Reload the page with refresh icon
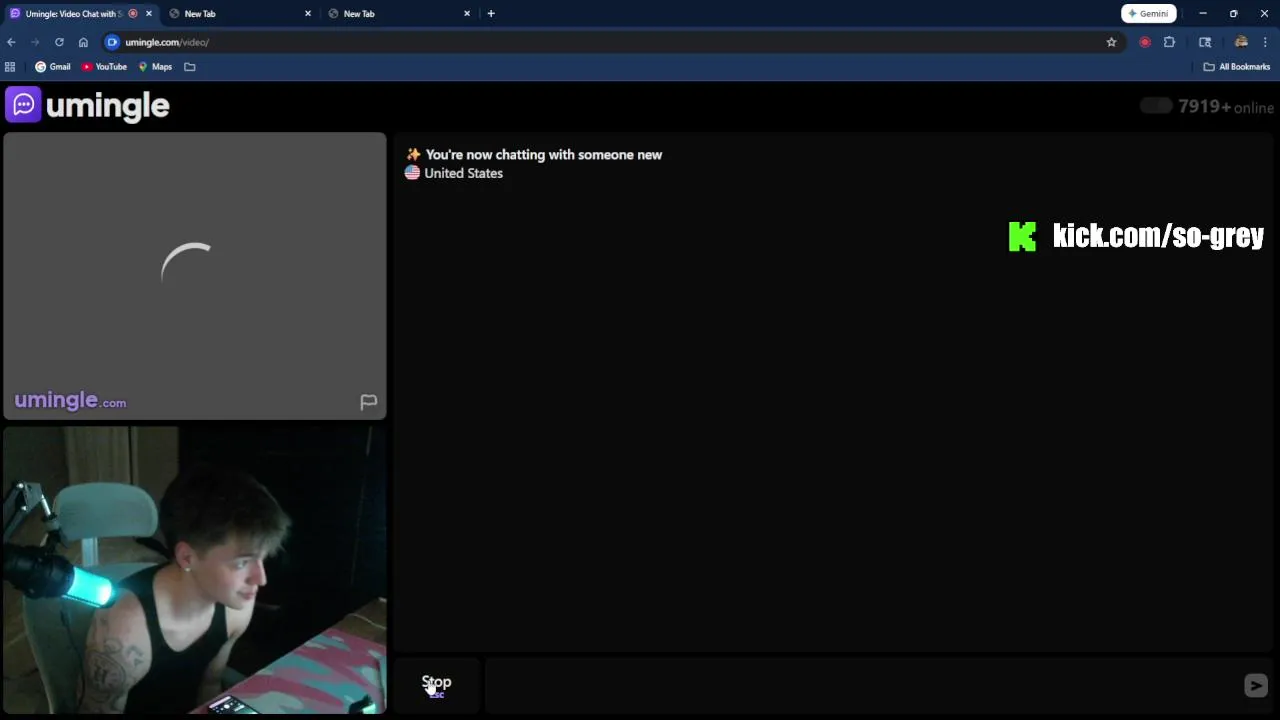Image resolution: width=1280 pixels, height=720 pixels. click(x=59, y=42)
